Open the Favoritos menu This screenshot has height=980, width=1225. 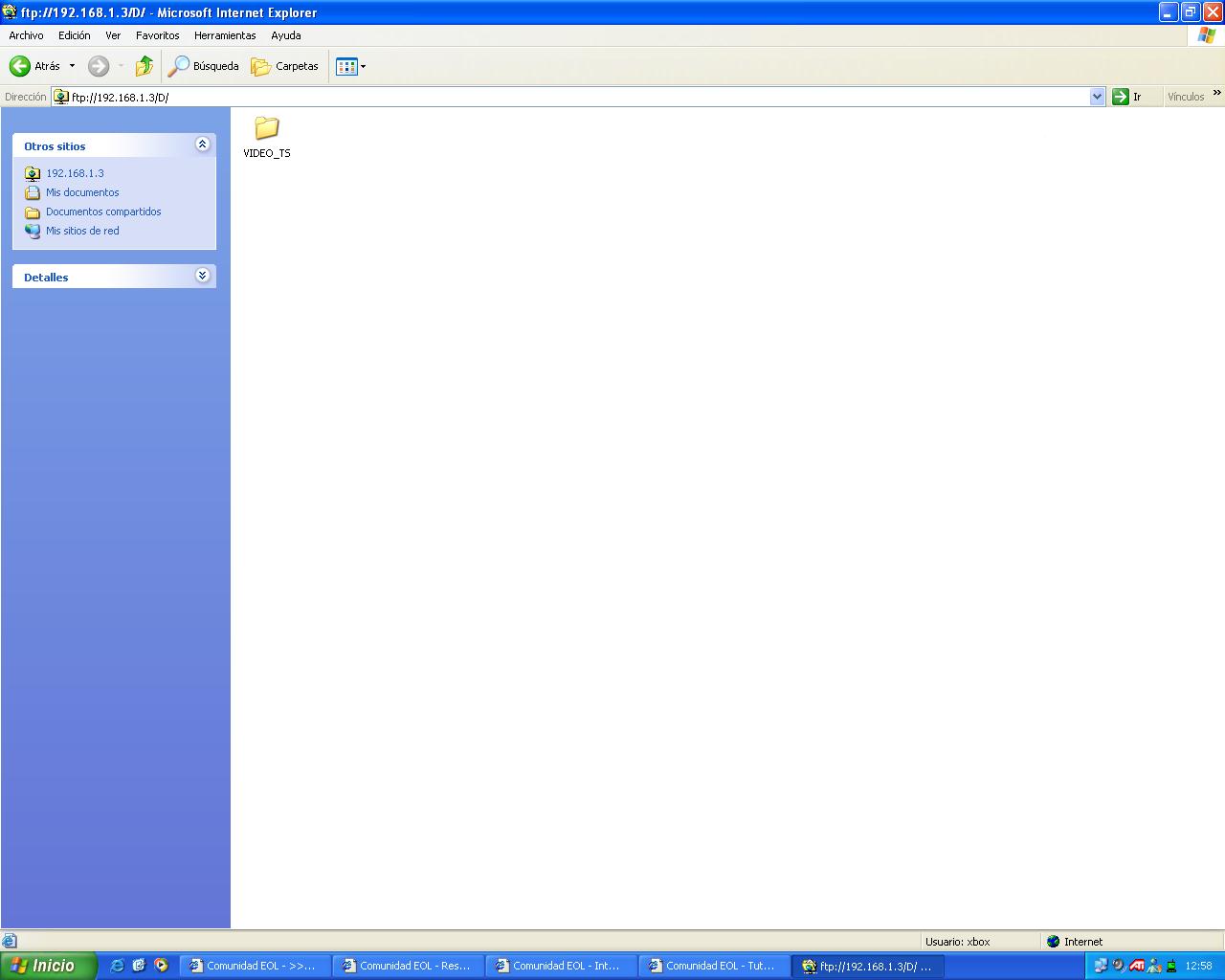158,35
